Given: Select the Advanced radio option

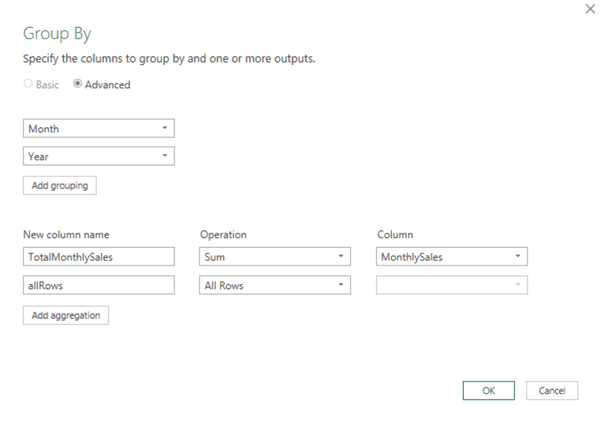Looking at the screenshot, I should pyautogui.click(x=78, y=85).
